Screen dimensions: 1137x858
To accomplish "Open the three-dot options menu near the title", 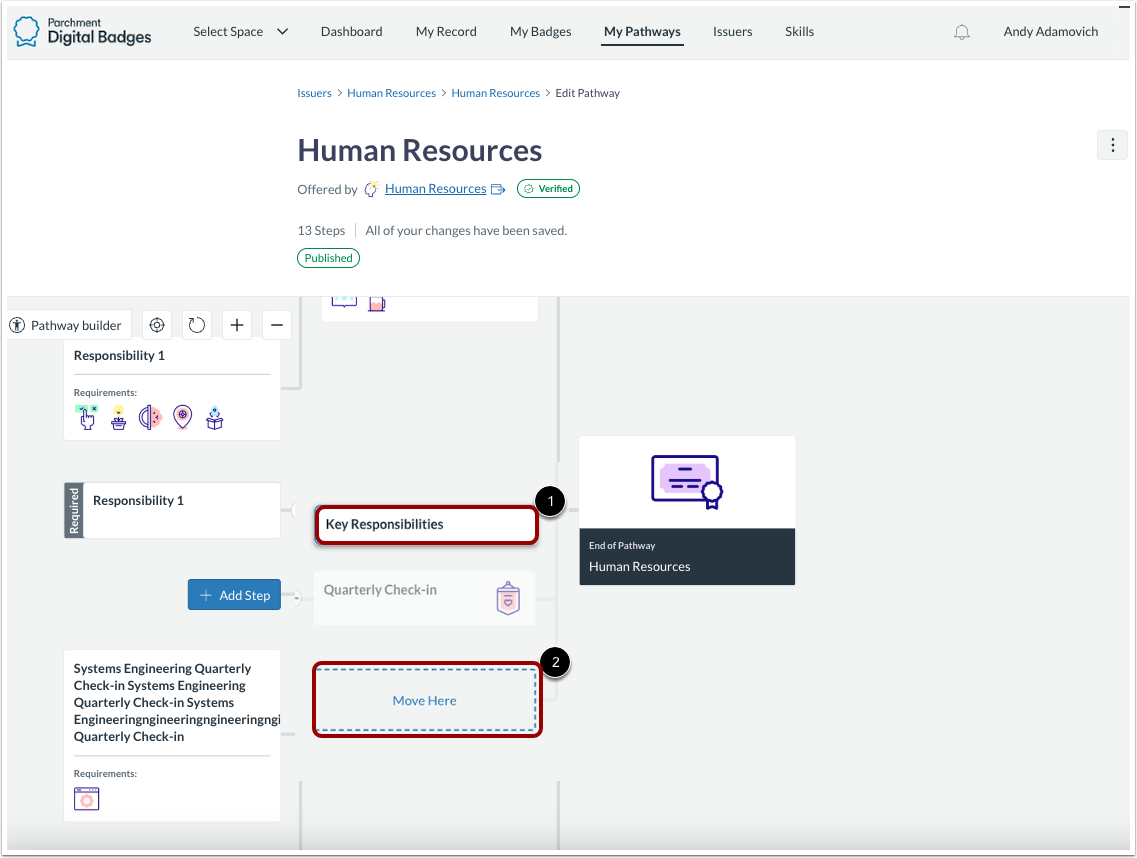I will pyautogui.click(x=1112, y=145).
